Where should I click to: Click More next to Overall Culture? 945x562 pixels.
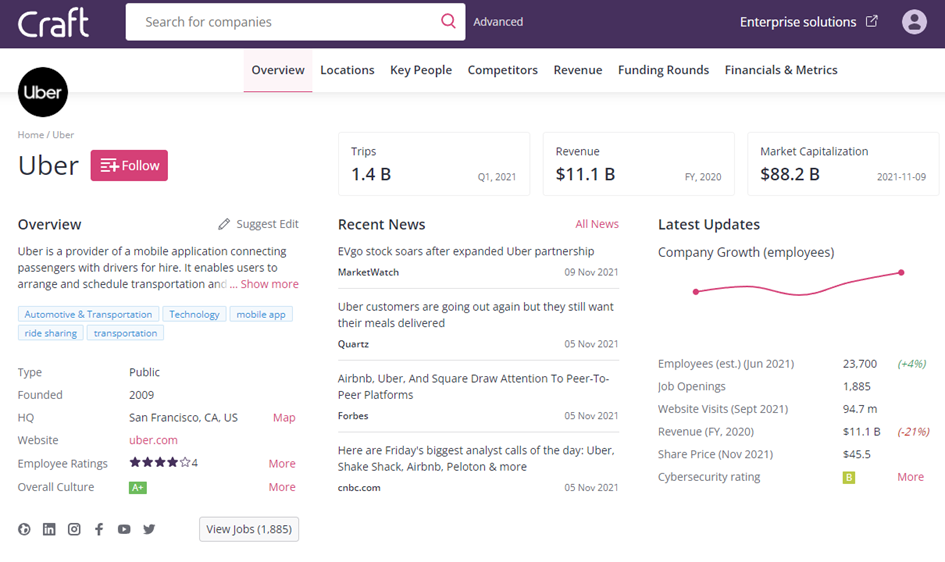coord(282,487)
